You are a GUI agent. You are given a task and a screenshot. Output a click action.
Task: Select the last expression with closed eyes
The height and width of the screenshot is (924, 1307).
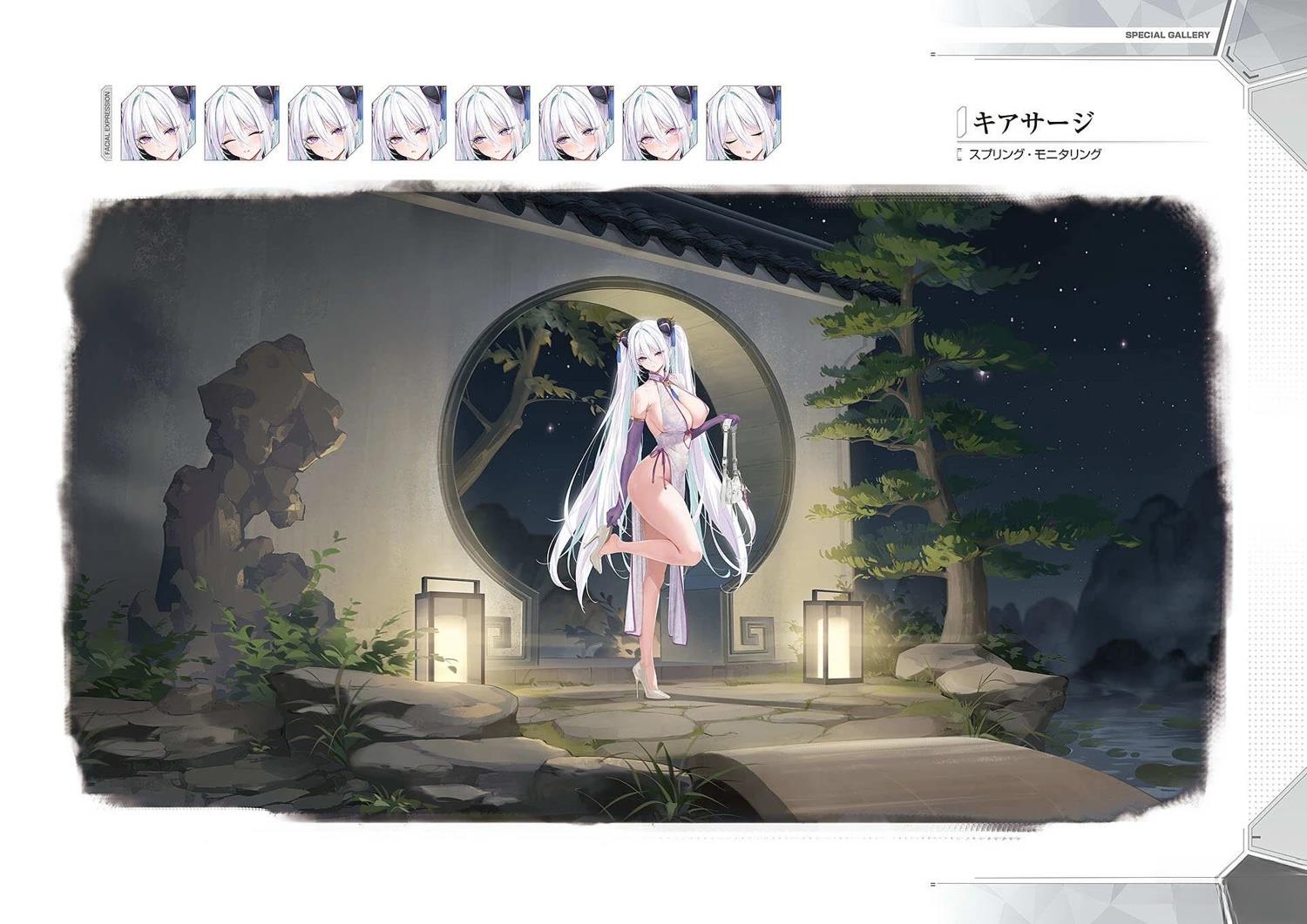coord(743,123)
